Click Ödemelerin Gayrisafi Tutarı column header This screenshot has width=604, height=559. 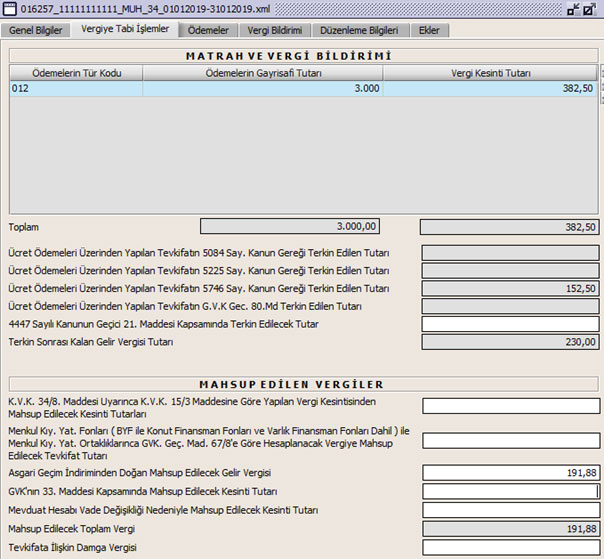262,73
